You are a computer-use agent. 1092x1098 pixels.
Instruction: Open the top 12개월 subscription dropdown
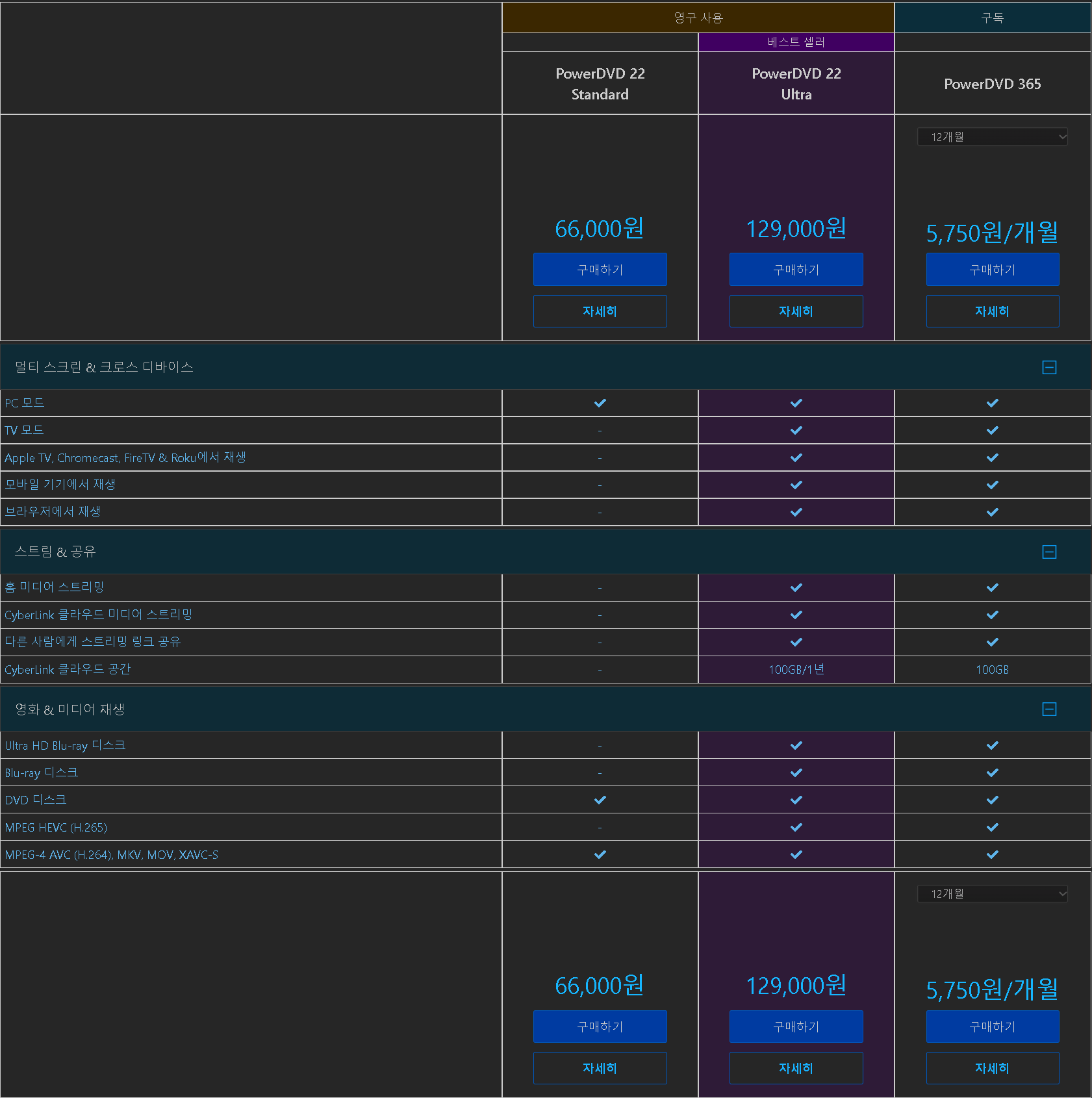click(992, 136)
